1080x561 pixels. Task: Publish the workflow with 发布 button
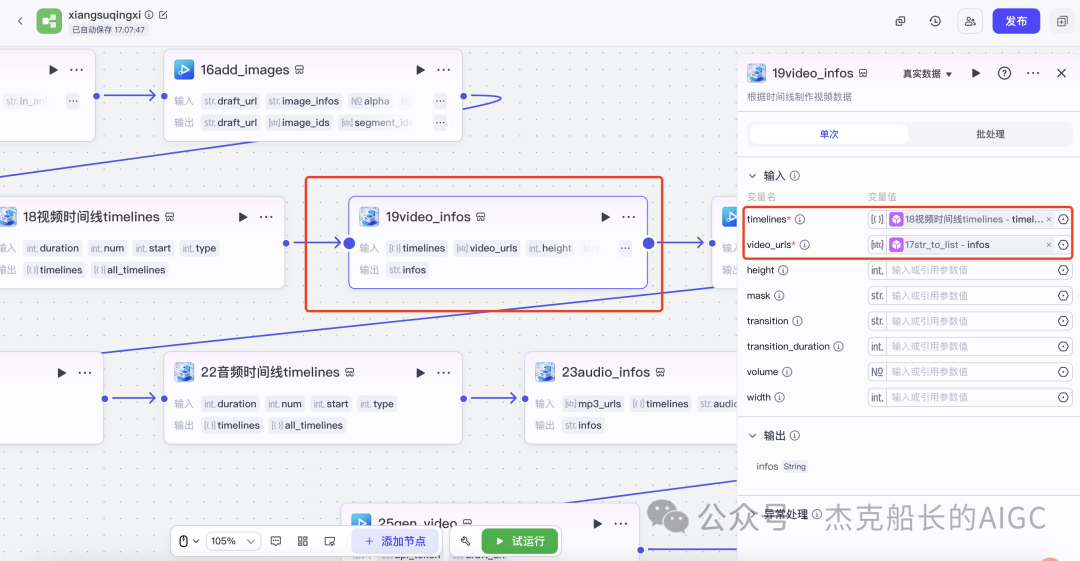[x=1016, y=21]
